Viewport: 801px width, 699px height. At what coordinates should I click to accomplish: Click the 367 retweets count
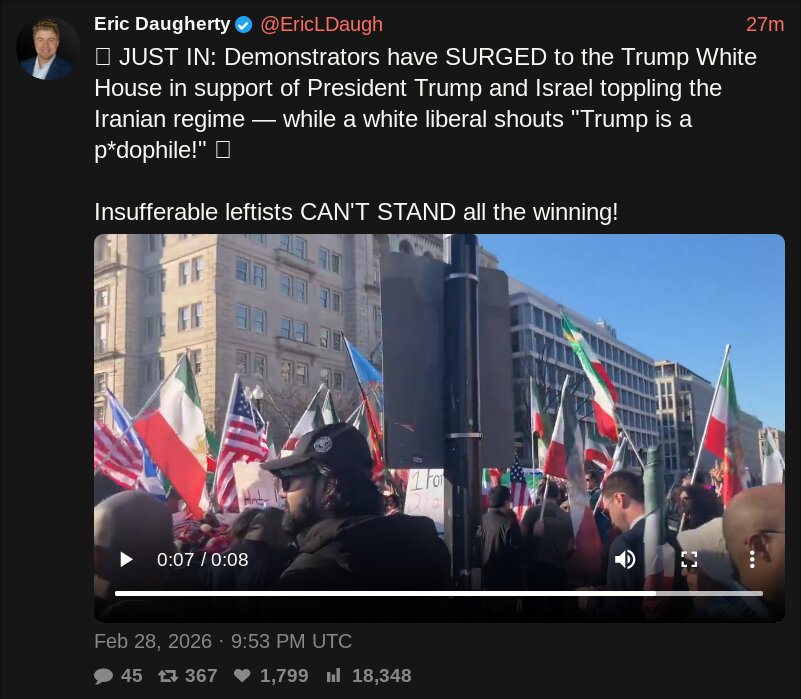(x=201, y=675)
